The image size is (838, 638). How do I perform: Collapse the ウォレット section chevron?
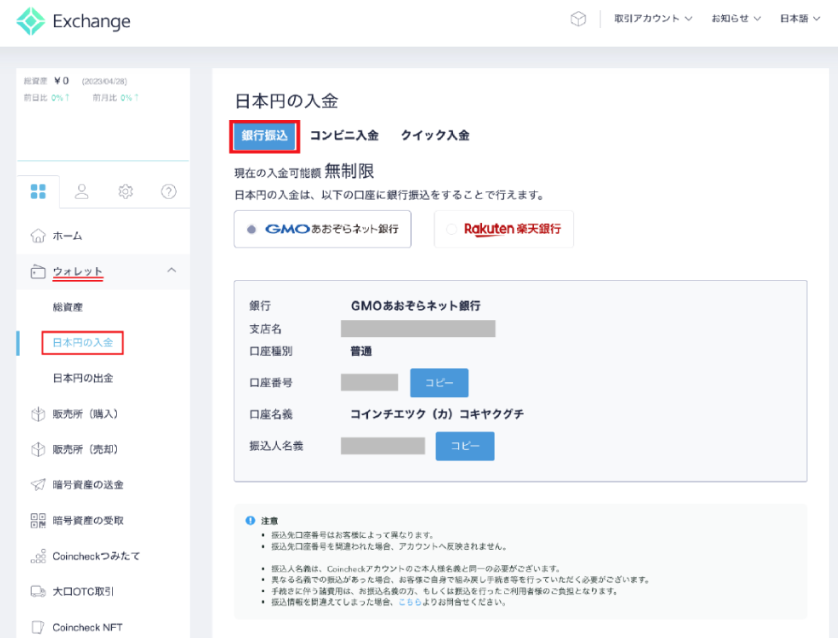click(x=172, y=270)
